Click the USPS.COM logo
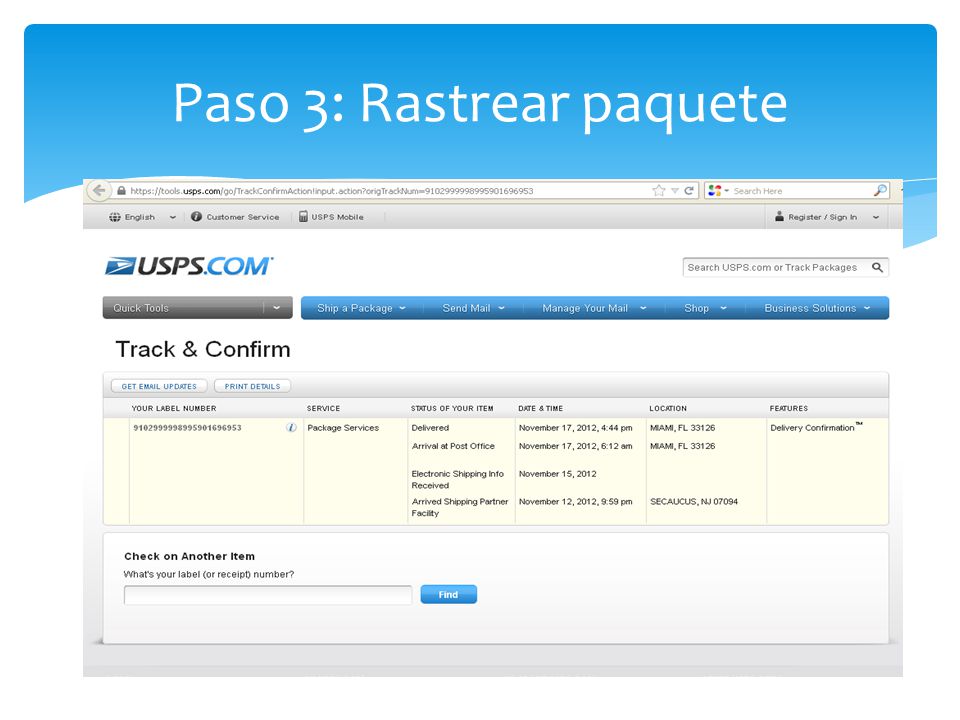The image size is (960, 720). tap(189, 266)
